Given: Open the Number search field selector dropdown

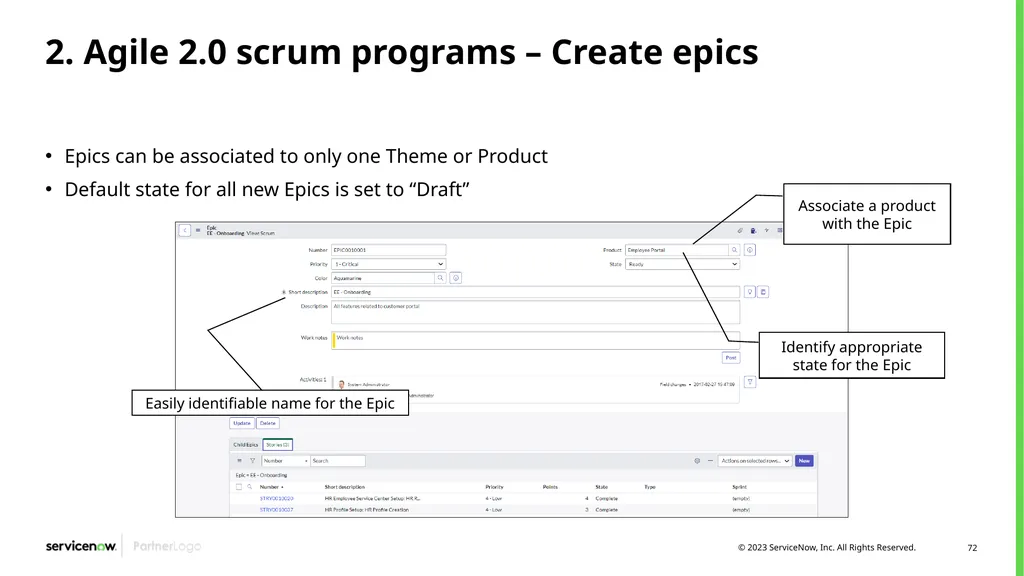Looking at the screenshot, I should (285, 461).
